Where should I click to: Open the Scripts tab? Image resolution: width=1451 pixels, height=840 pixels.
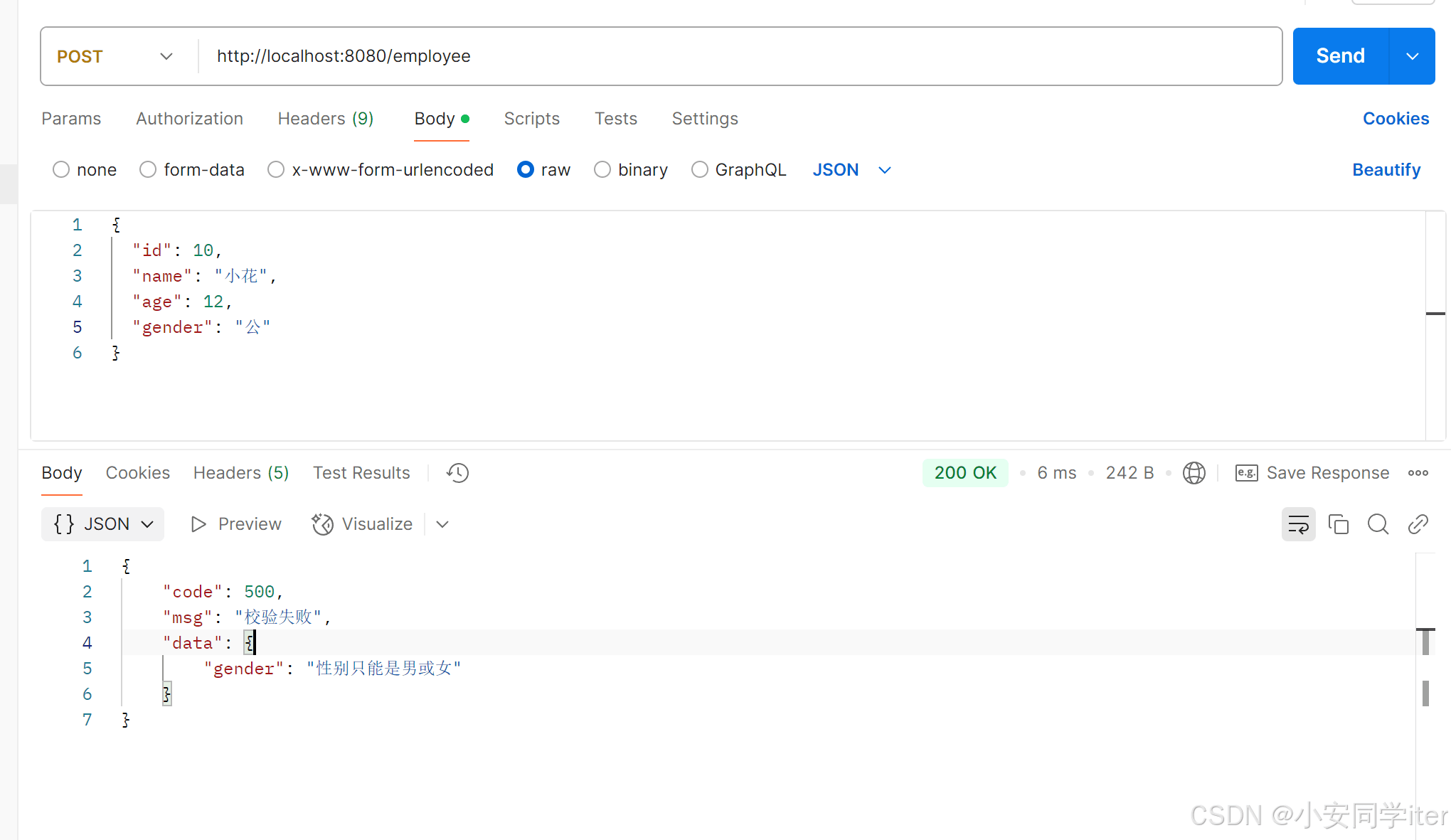(x=532, y=119)
